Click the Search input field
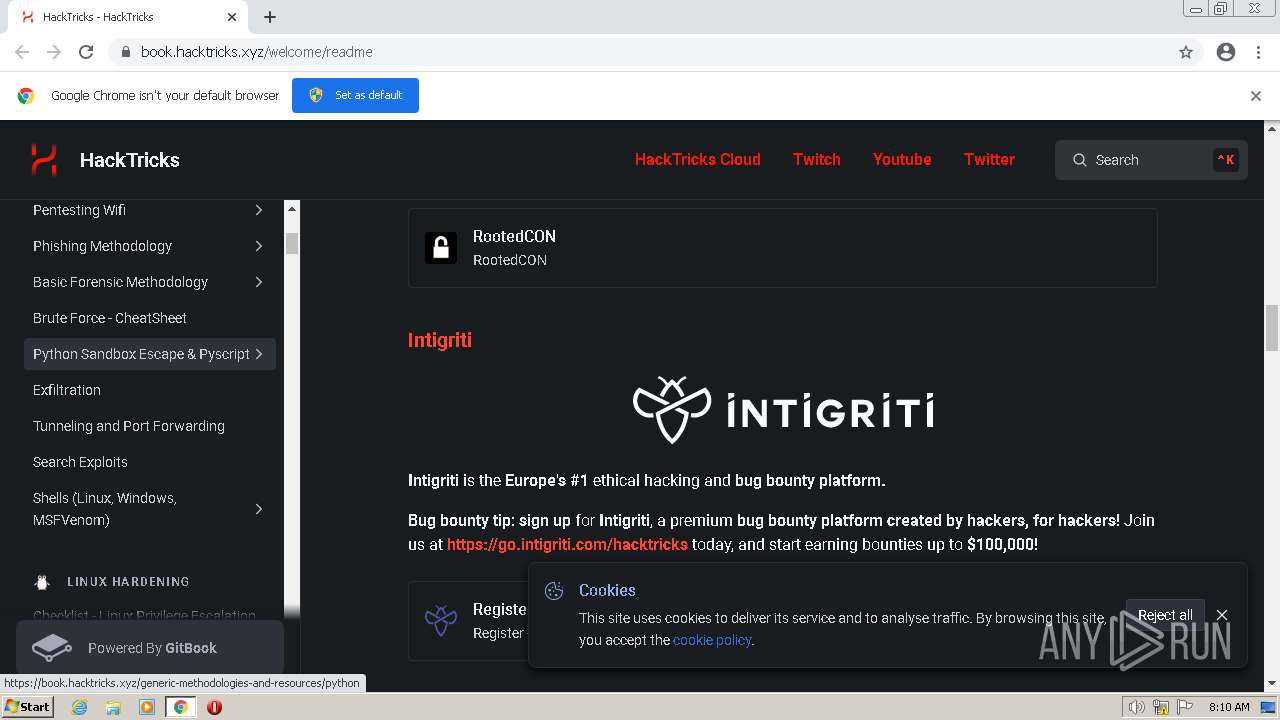1280x720 pixels. [x=1151, y=160]
